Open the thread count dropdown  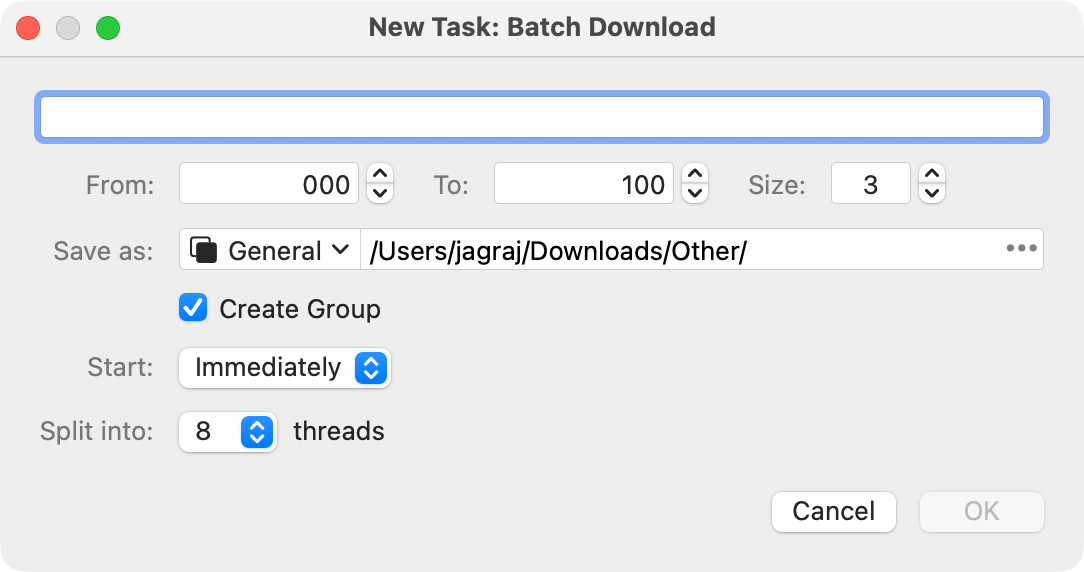[x=227, y=432]
